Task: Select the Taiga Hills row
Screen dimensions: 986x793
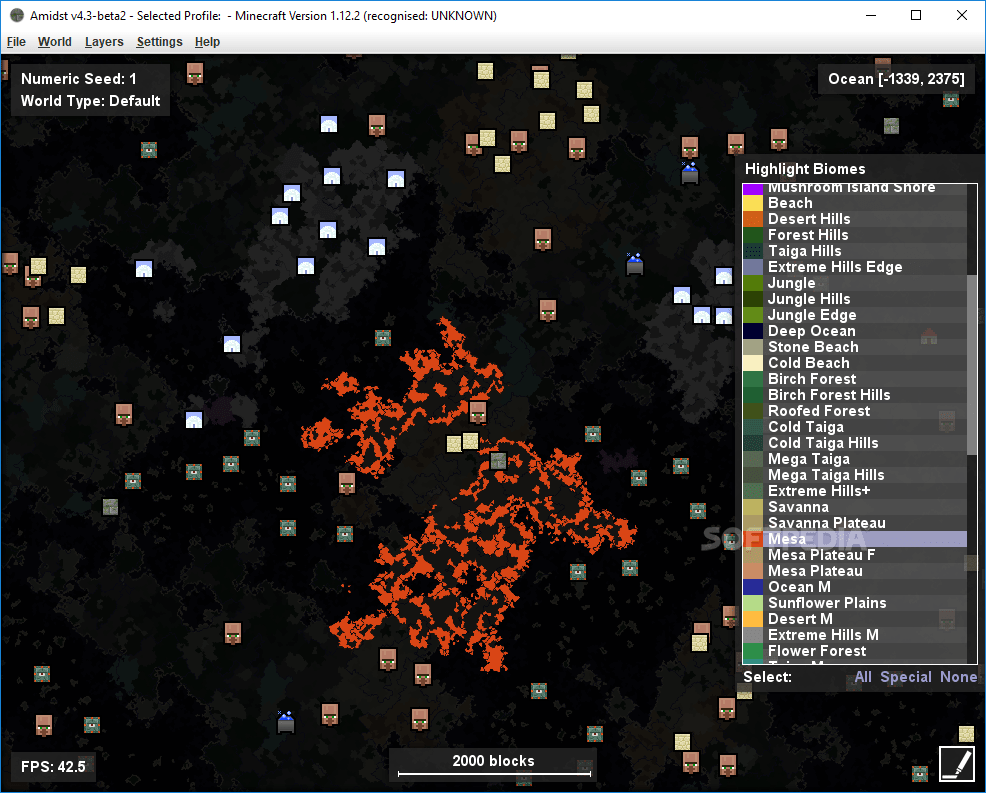Action: 855,251
